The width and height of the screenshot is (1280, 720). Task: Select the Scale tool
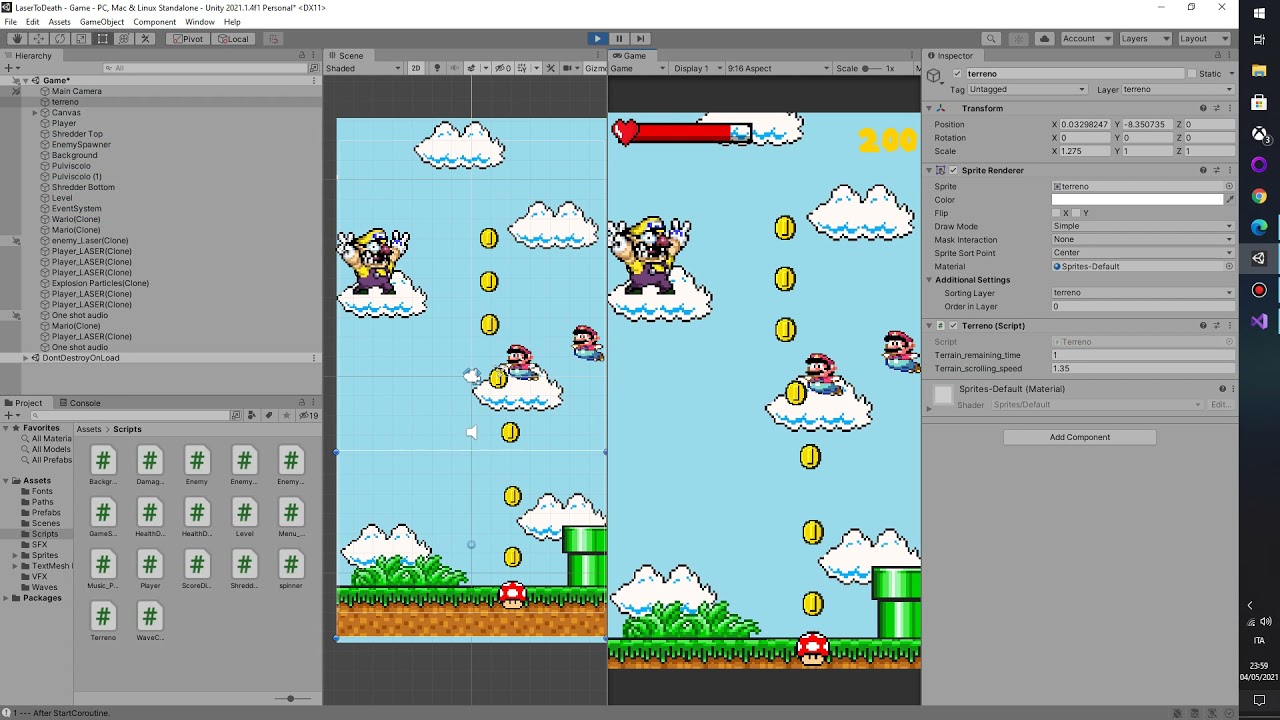click(81, 39)
